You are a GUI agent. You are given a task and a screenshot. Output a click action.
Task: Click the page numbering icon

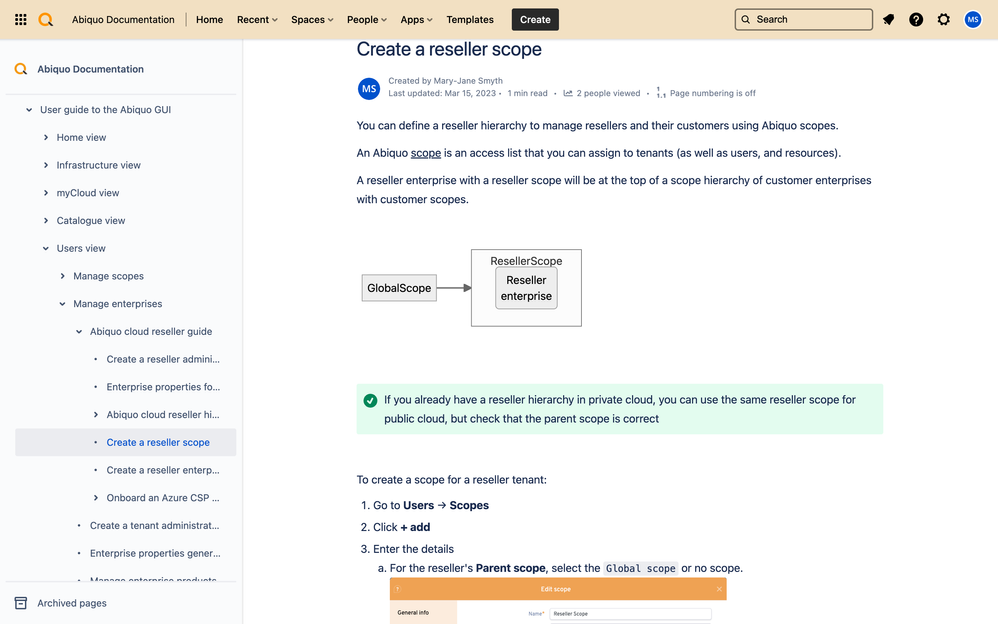click(x=661, y=93)
